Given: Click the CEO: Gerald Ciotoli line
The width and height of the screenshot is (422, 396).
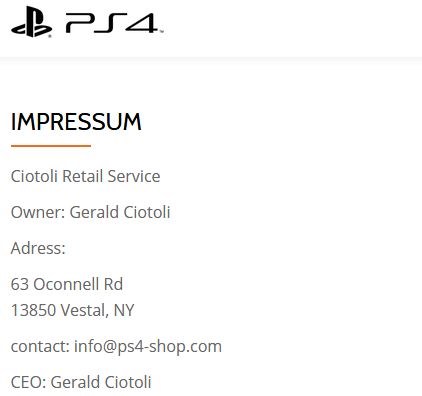Looking at the screenshot, I should 81,382.
